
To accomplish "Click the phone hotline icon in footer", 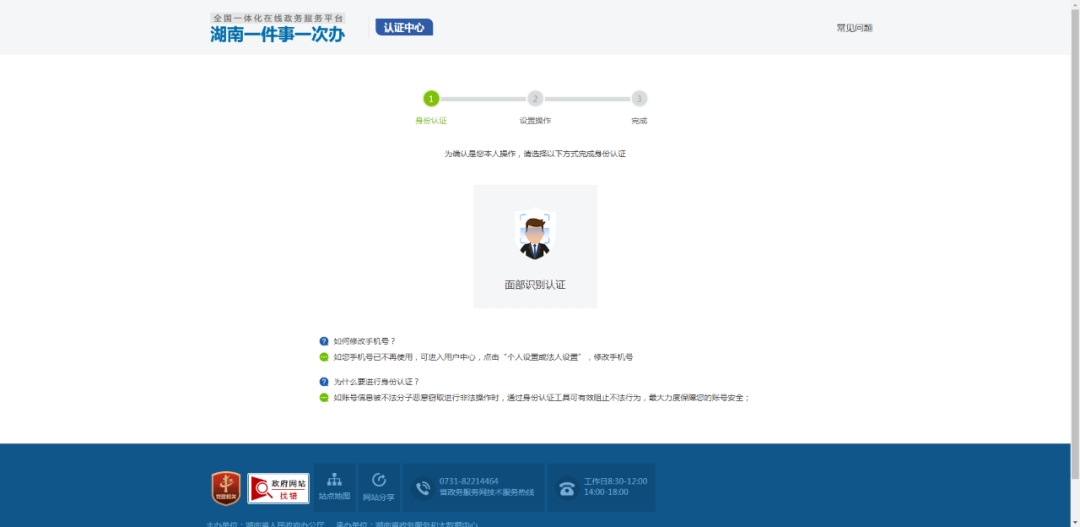I will (x=423, y=487).
